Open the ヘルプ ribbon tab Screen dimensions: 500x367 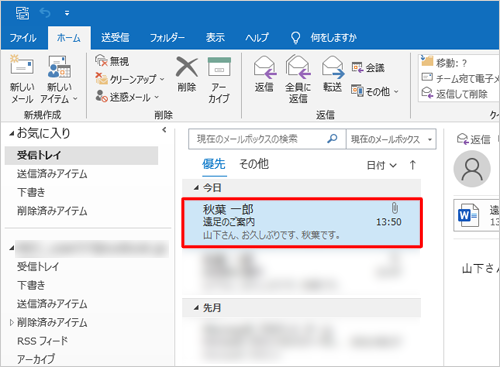pos(257,38)
